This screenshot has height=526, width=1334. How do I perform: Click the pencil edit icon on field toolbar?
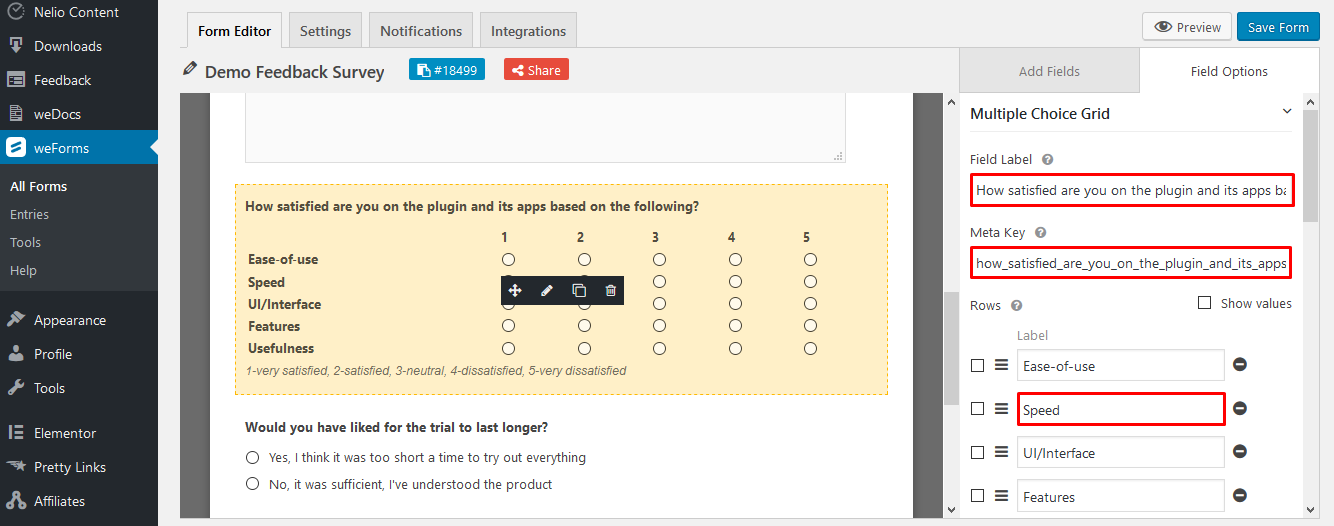[x=547, y=291]
